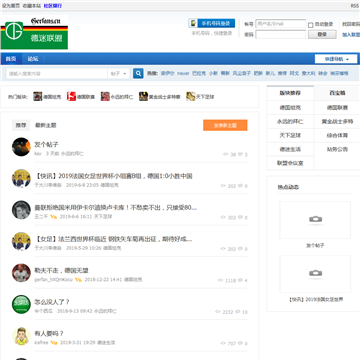Click the hot search keyword neuer
This screenshot has height=360, width=360.
tap(183, 73)
